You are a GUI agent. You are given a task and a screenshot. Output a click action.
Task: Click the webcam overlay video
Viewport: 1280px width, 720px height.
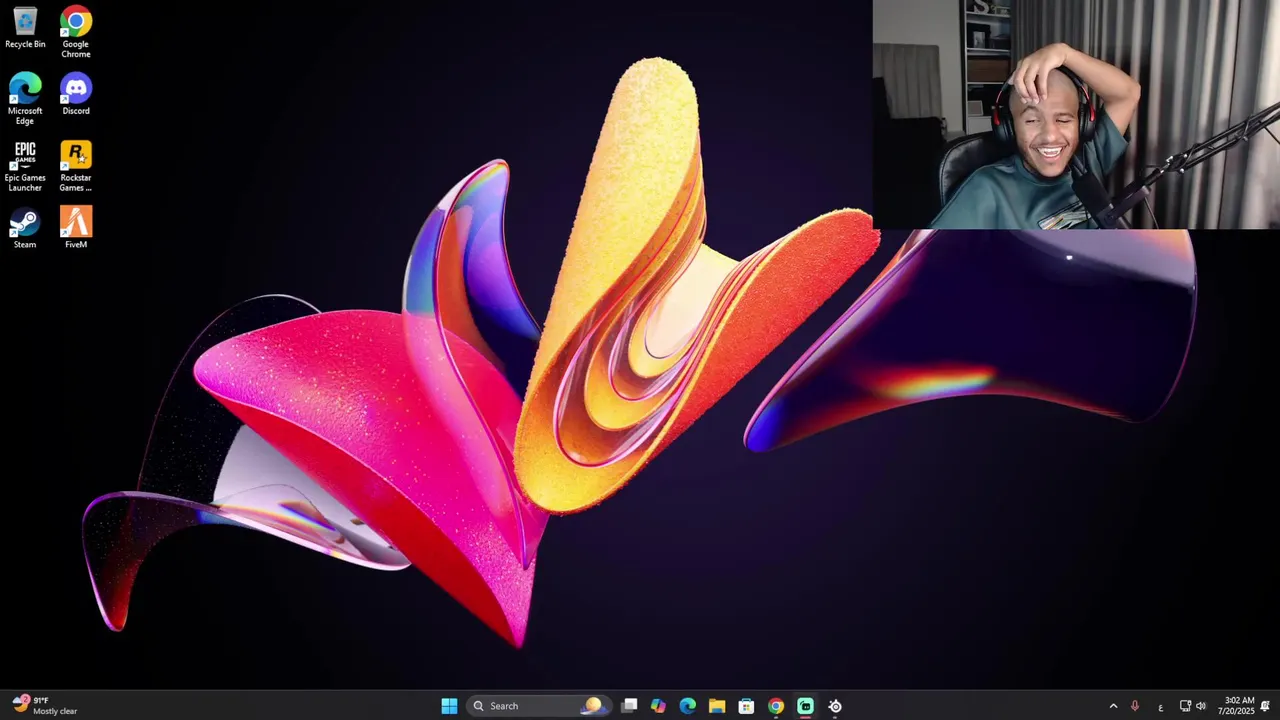[1076, 114]
